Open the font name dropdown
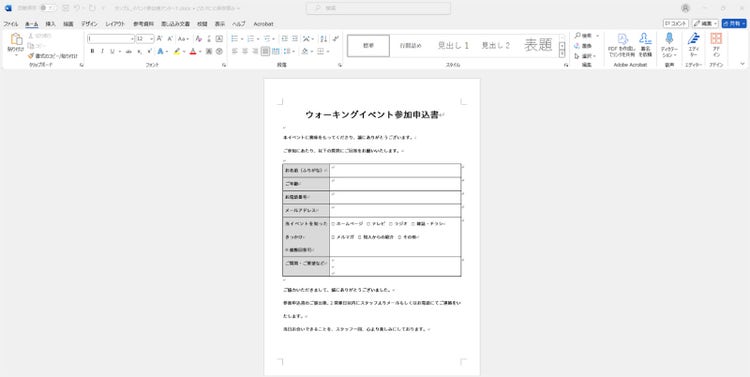Viewport: 750px width, 377px height. pyautogui.click(x=132, y=39)
